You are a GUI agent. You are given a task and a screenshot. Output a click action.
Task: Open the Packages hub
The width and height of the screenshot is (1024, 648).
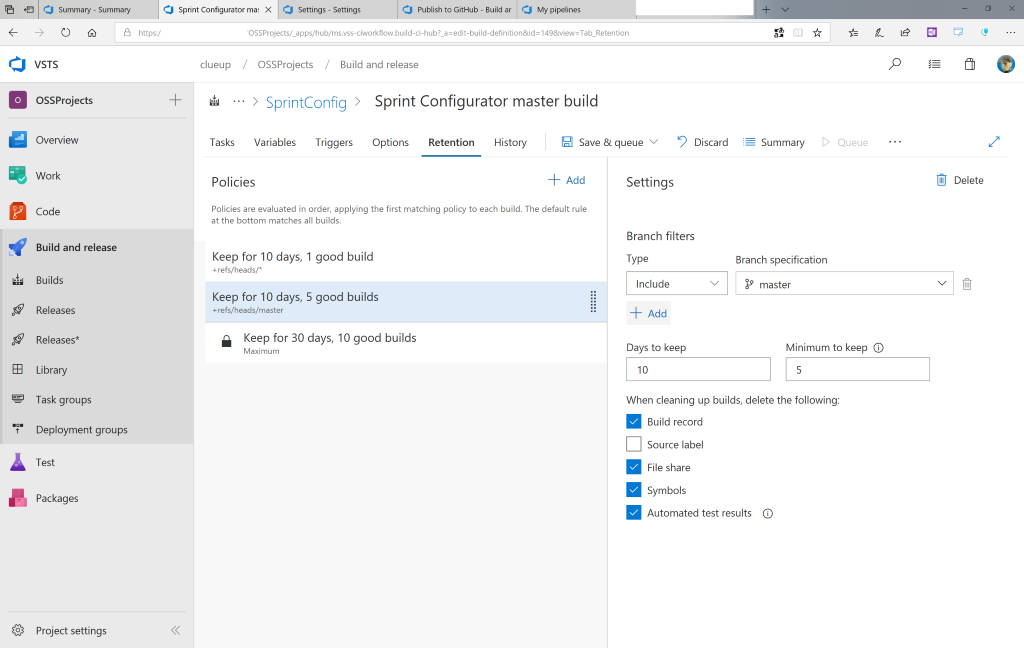(x=57, y=498)
